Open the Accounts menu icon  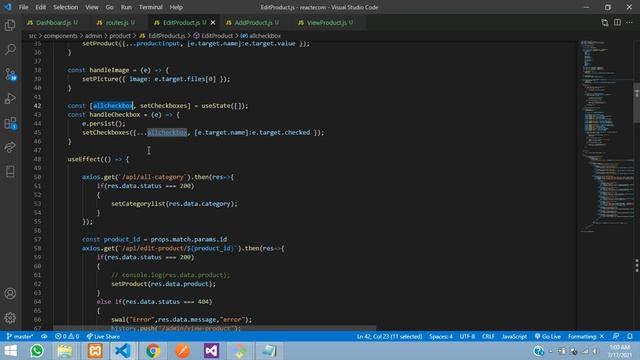point(10,293)
